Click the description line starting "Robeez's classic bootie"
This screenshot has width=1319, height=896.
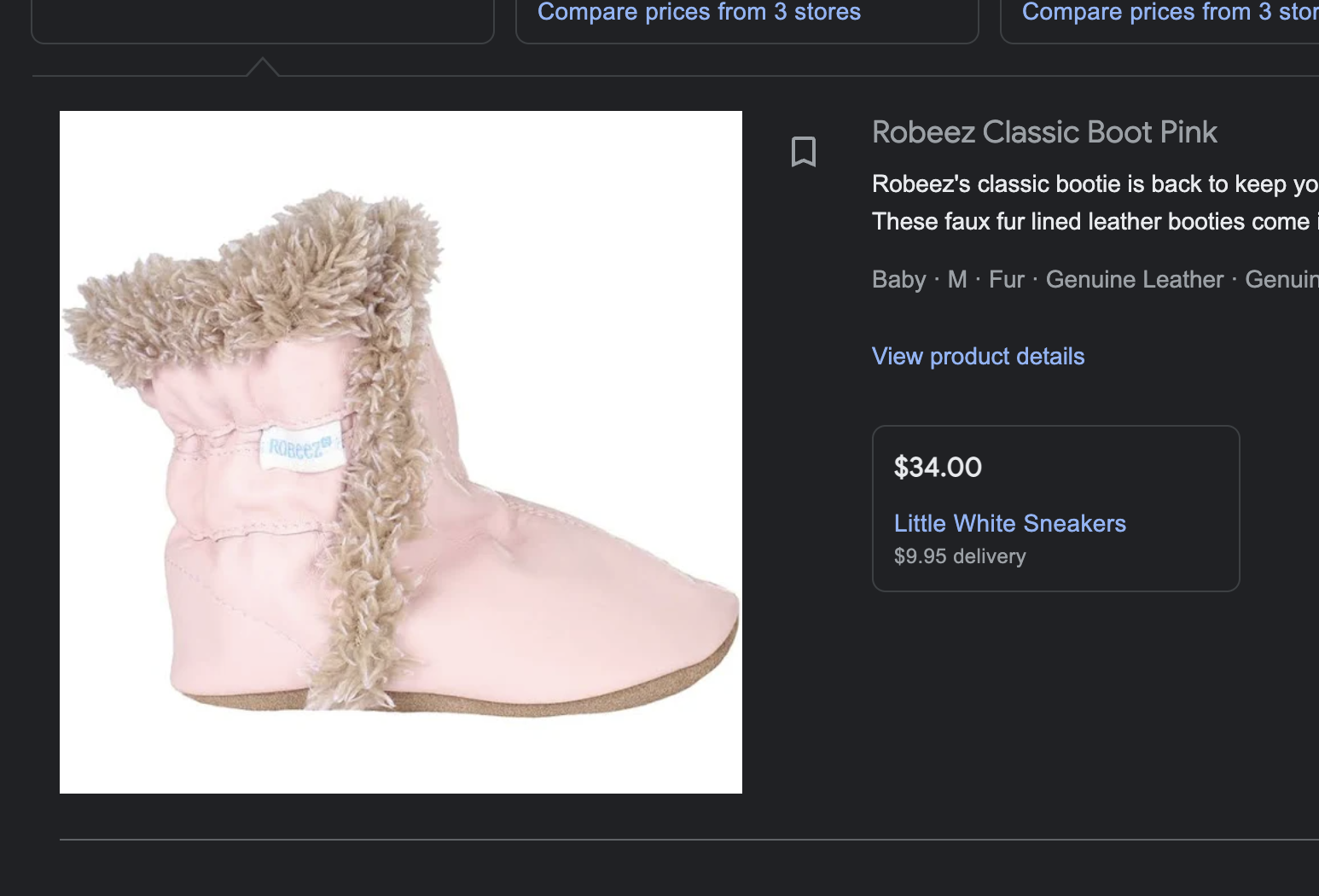[x=1095, y=183]
